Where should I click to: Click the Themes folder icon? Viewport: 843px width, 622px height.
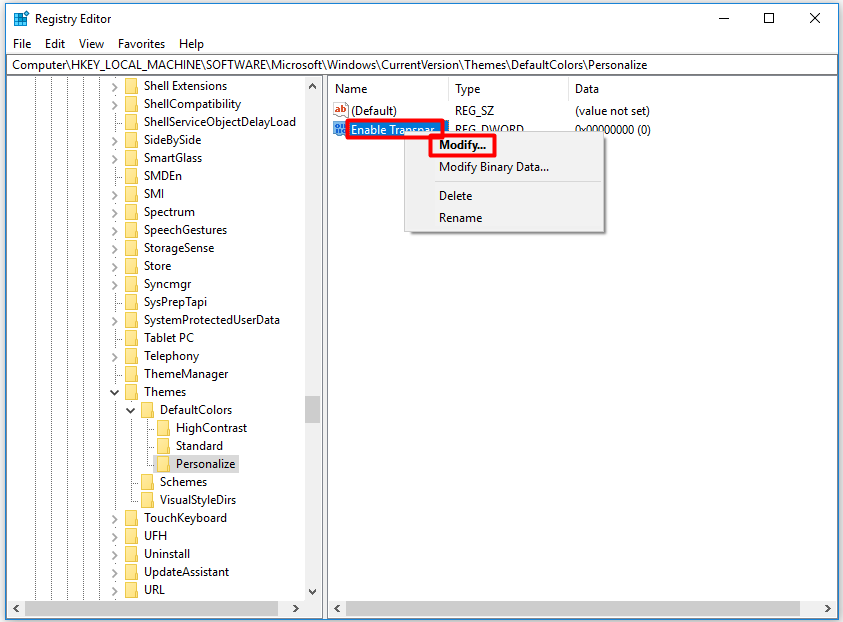tap(133, 391)
